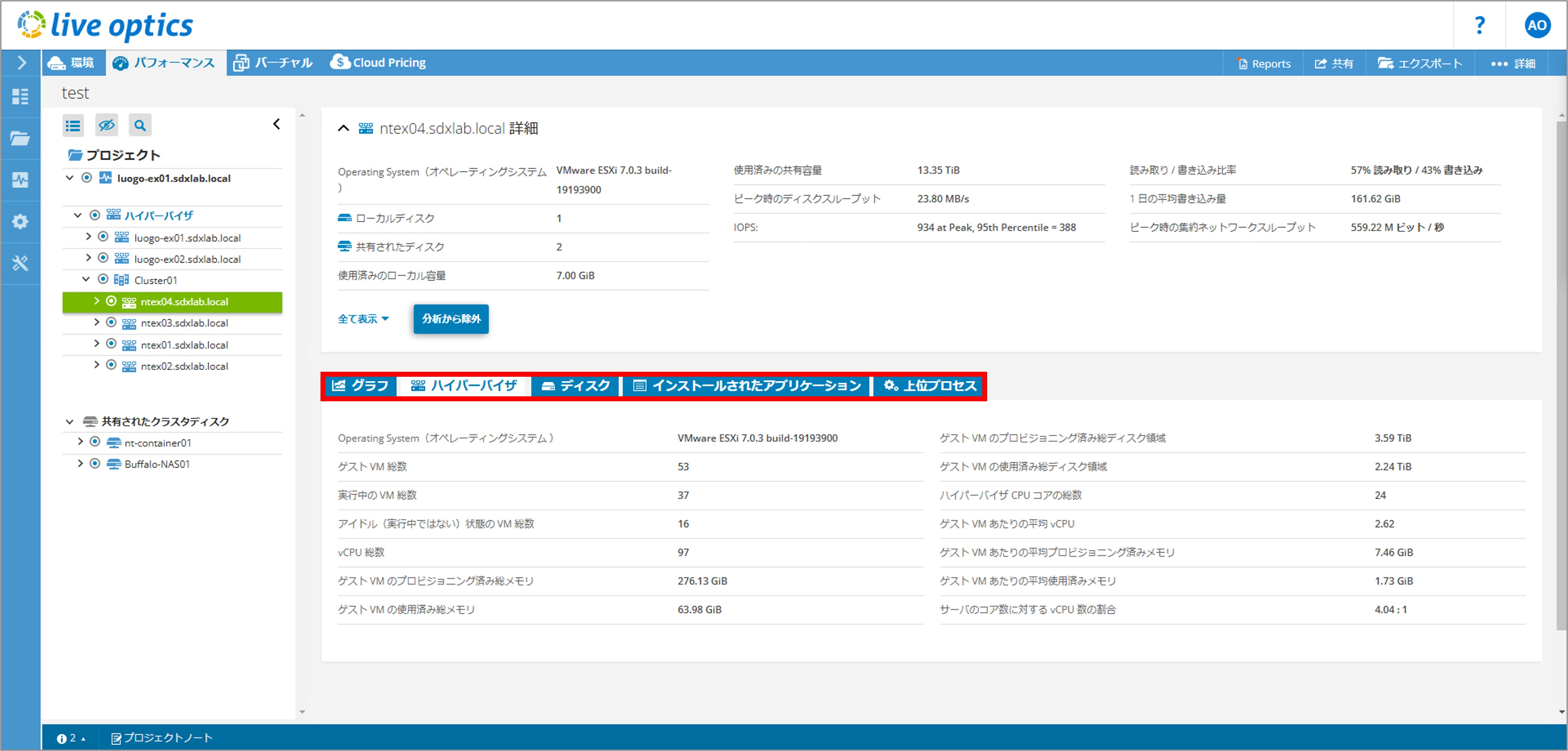Screen dimensions: 1568x751
Task: Open the projects folder icon in sidebar
Action: pos(20,138)
